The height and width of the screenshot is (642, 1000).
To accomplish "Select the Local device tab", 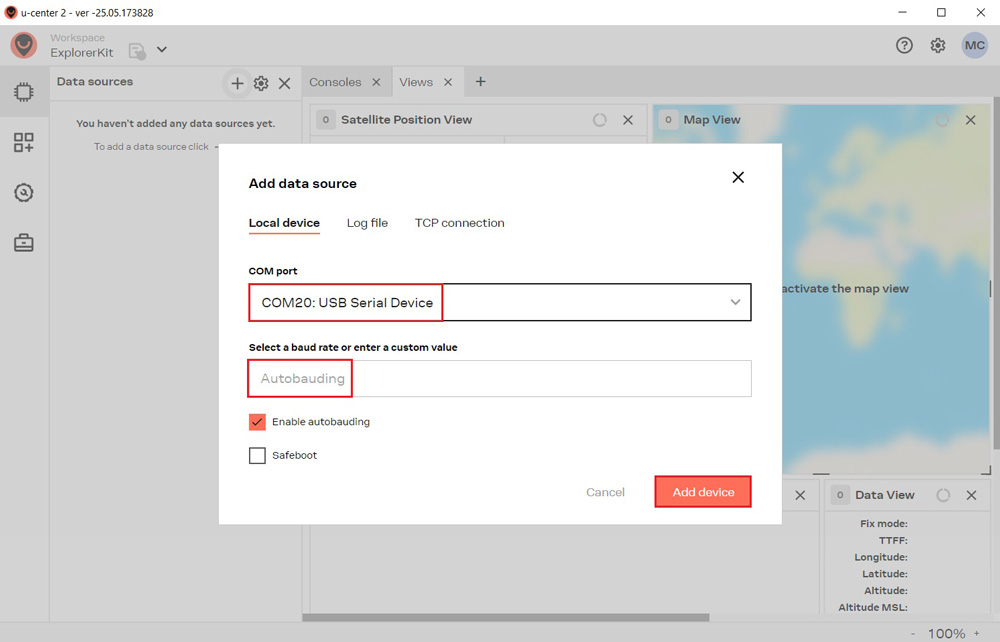I will (284, 223).
